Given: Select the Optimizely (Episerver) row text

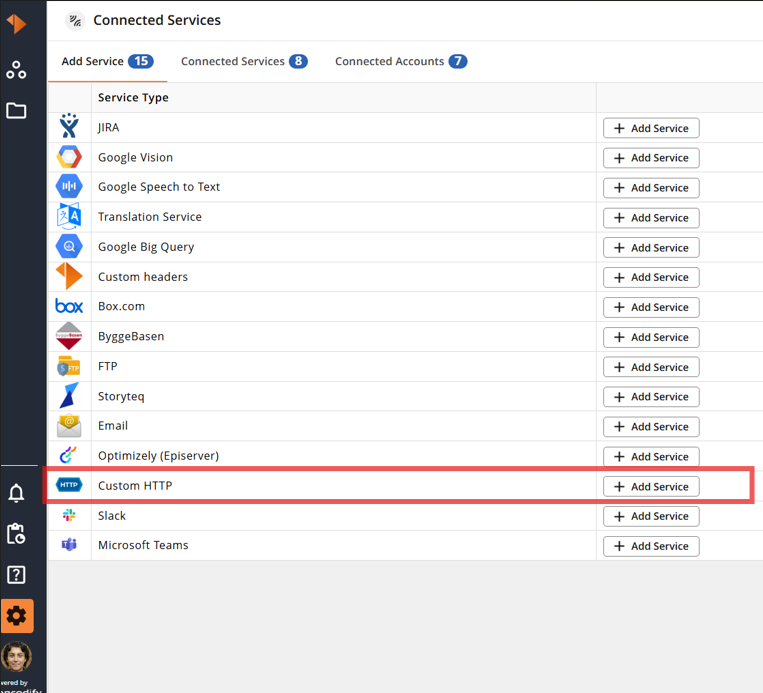Looking at the screenshot, I should tap(158, 456).
